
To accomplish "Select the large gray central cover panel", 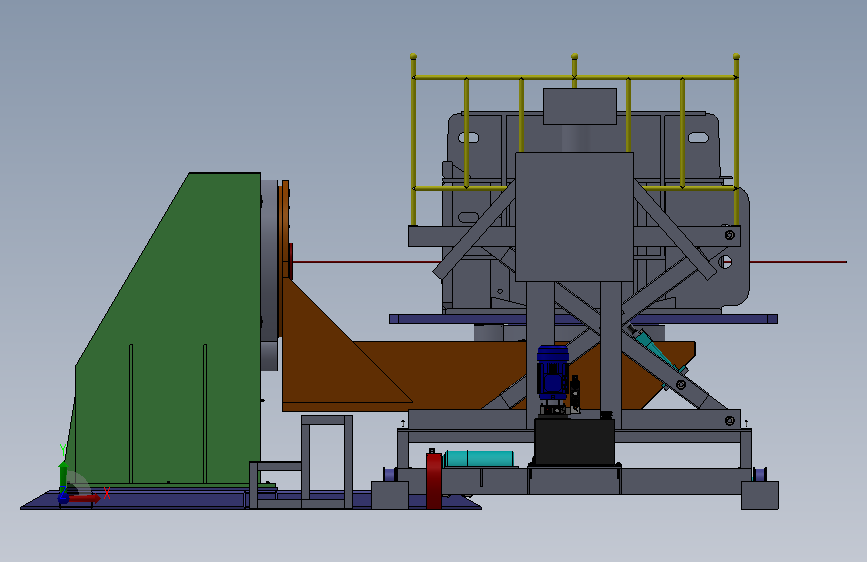I will 574,217.
